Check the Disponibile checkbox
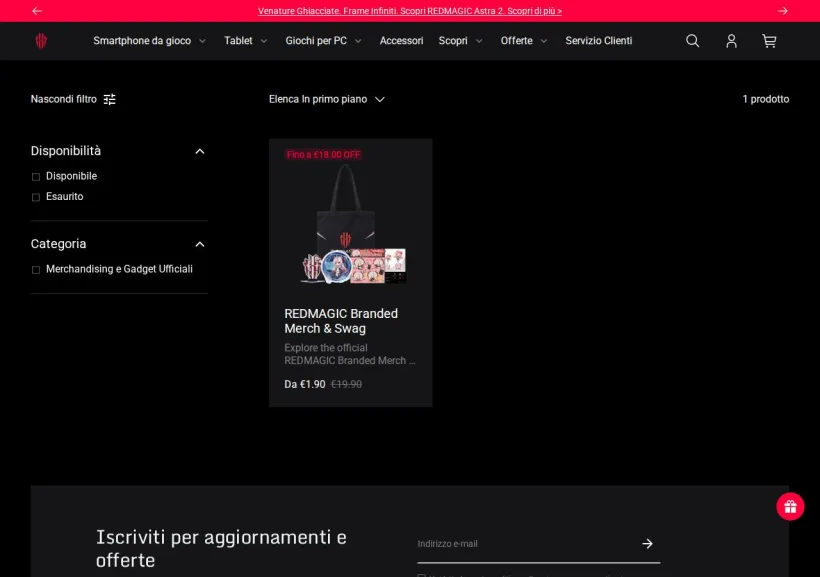Image resolution: width=820 pixels, height=577 pixels. pos(36,177)
